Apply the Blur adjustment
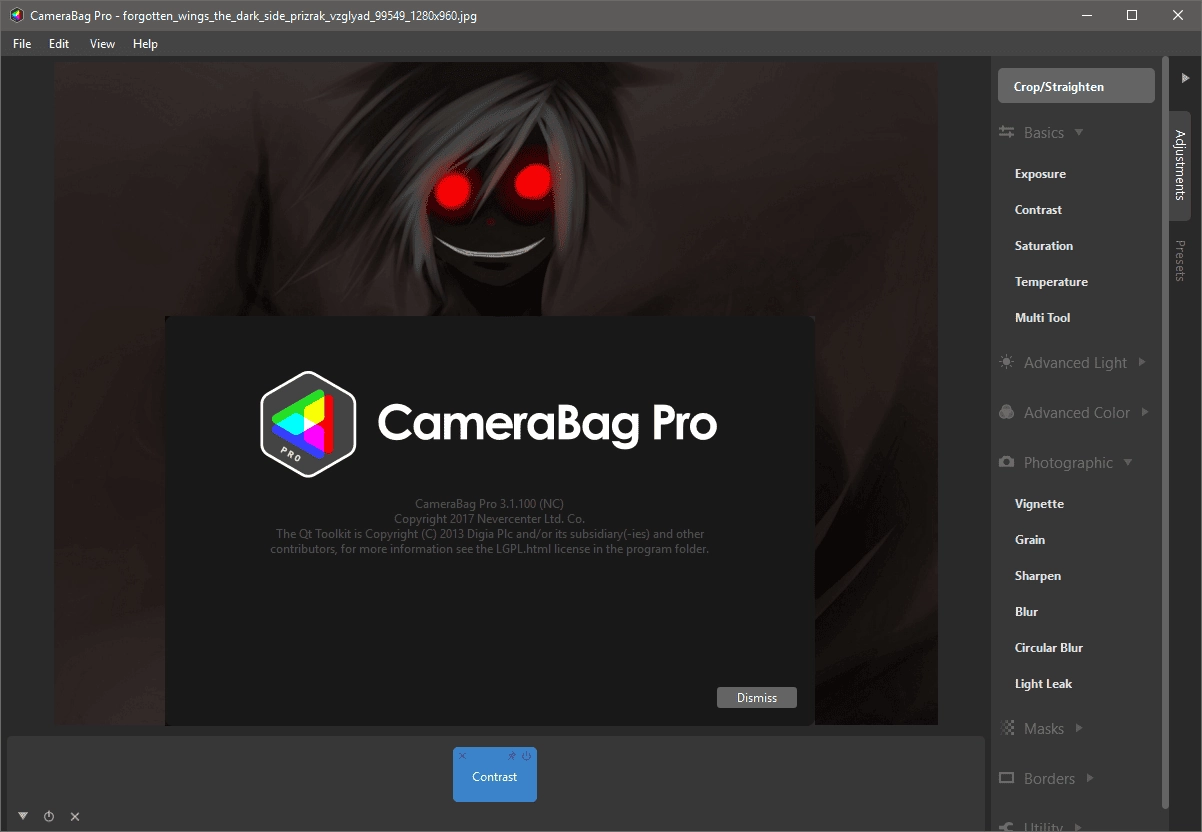This screenshot has width=1202, height=832. tap(1026, 612)
